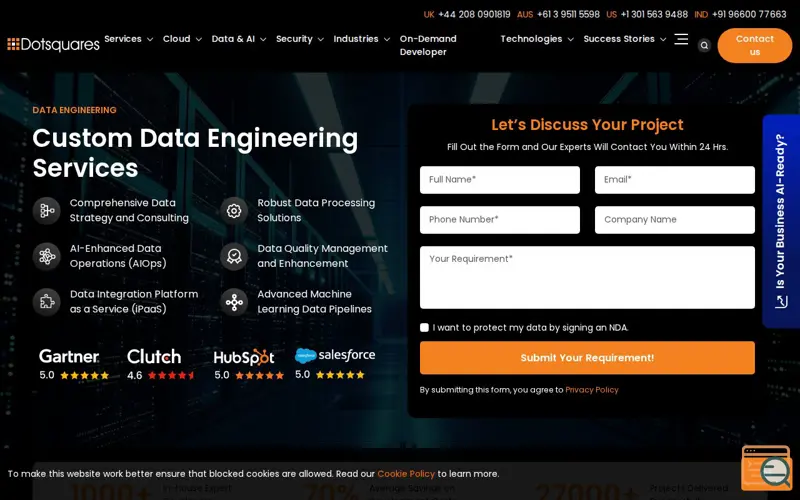Focus the Your Requirement text area
Viewport: 800px width, 500px height.
pyautogui.click(x=587, y=278)
